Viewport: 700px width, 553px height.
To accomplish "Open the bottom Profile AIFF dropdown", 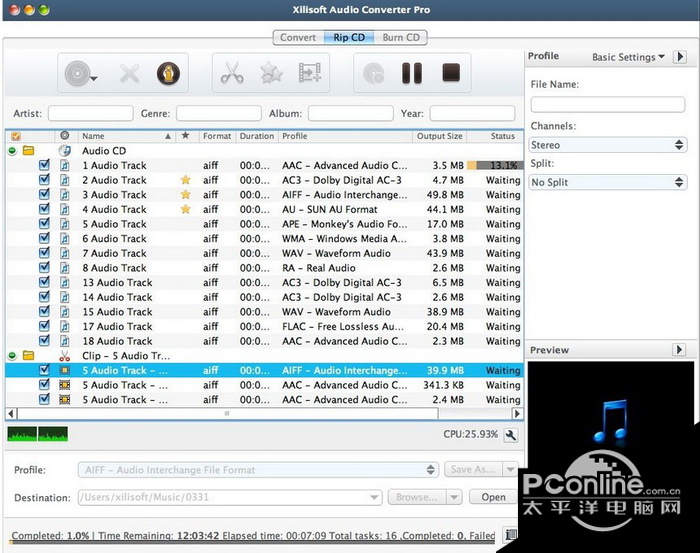I will tap(258, 470).
